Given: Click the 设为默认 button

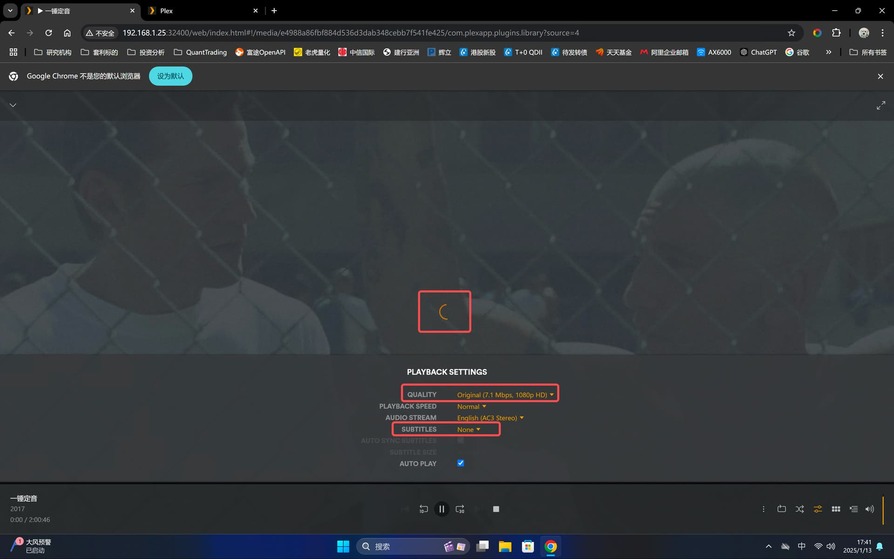Looking at the screenshot, I should coord(170,76).
